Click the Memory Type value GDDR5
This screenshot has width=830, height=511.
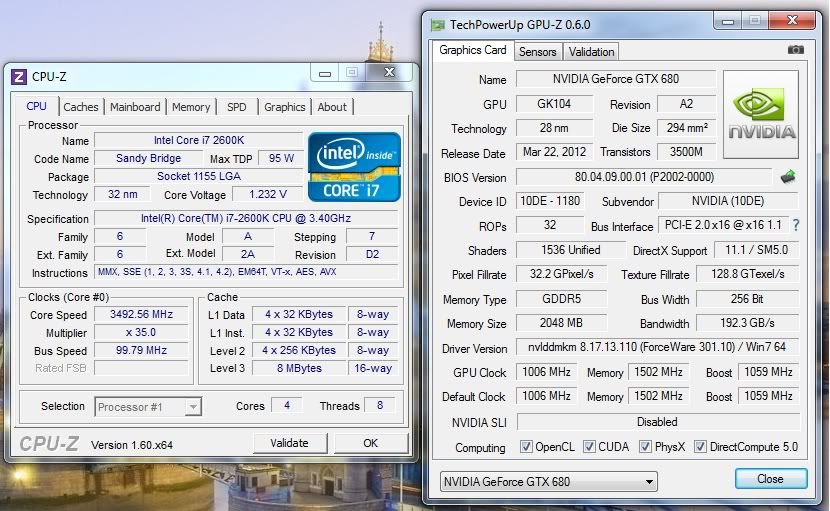tap(562, 299)
